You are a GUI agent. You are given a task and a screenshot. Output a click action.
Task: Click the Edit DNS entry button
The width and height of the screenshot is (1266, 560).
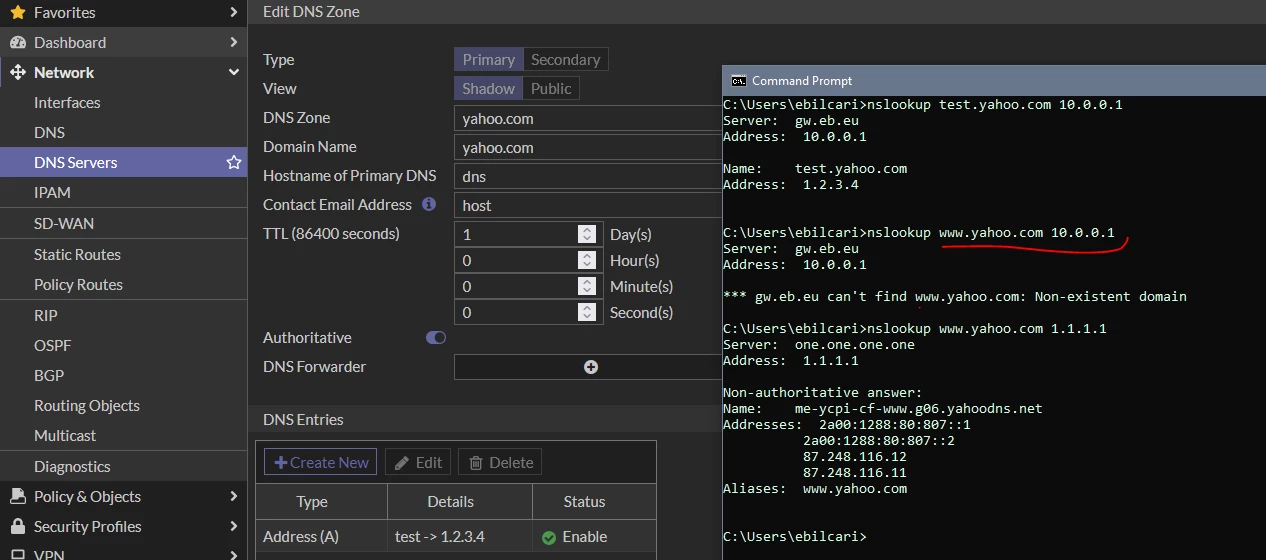pos(418,462)
